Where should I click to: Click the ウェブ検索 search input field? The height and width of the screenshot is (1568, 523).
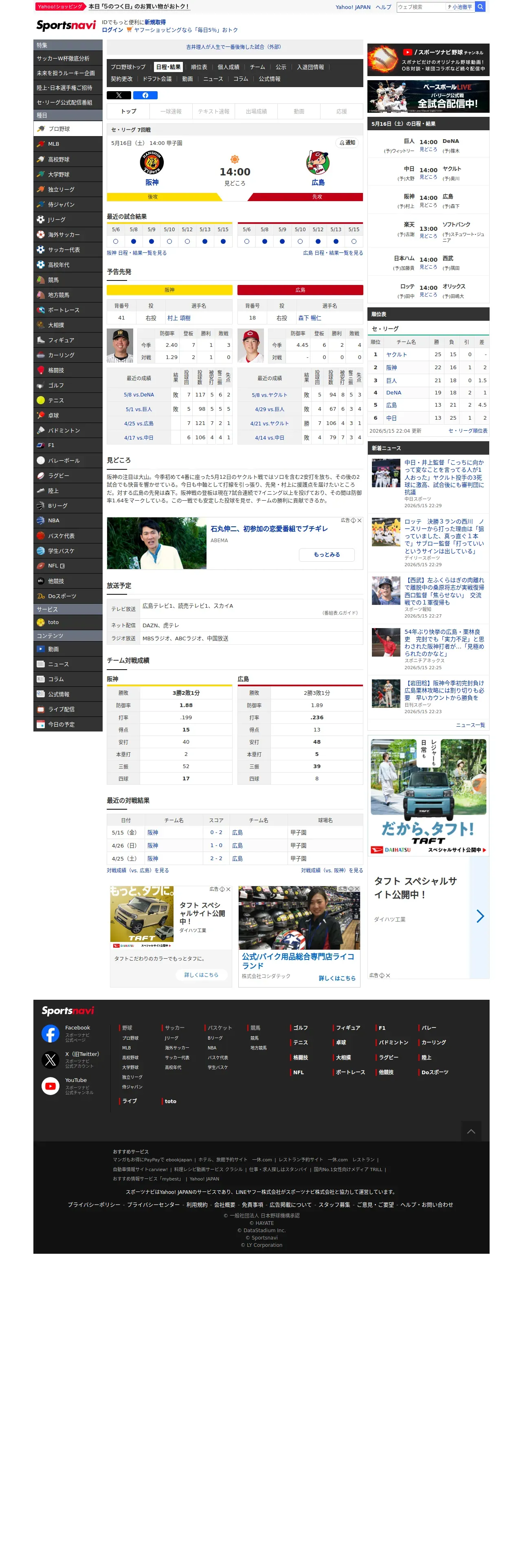421,7
